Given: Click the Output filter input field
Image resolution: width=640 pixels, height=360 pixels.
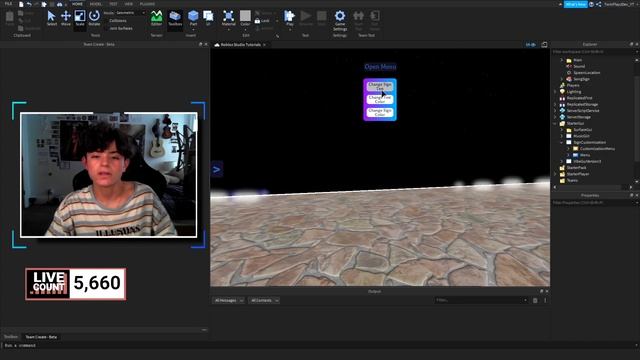Looking at the screenshot, I should (481, 300).
